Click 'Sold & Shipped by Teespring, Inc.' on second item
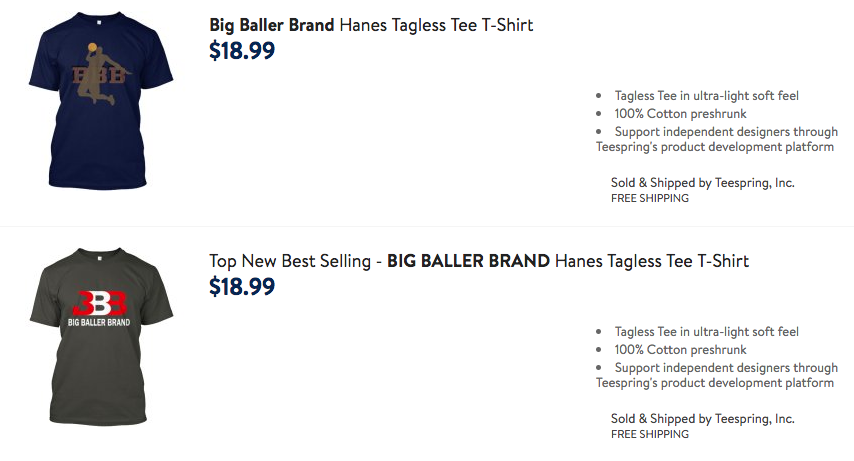 pyautogui.click(x=703, y=418)
